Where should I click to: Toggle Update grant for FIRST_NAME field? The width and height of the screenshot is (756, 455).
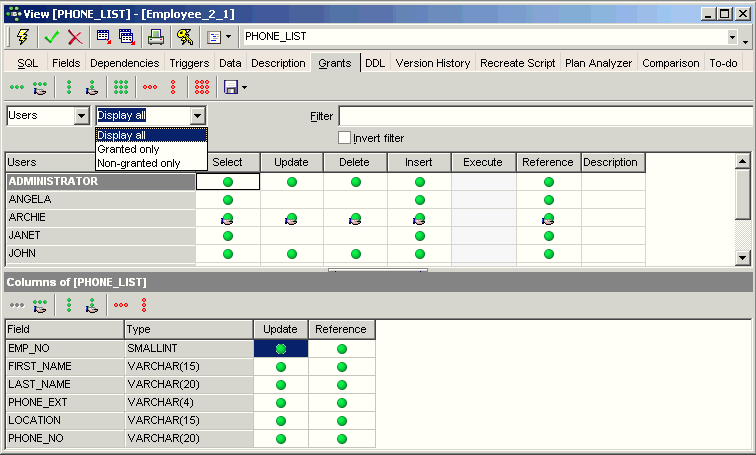coord(281,367)
